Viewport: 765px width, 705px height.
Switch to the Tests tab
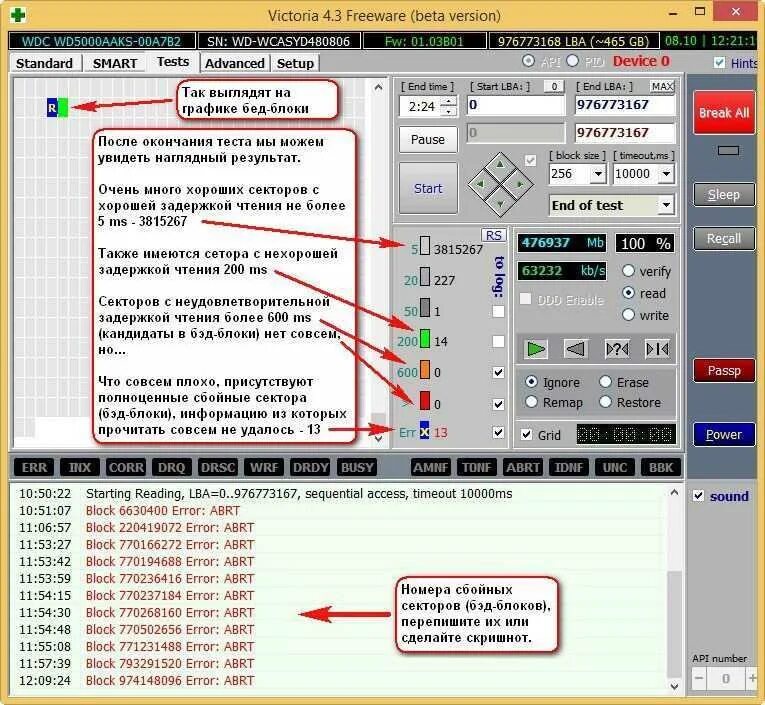pos(173,62)
